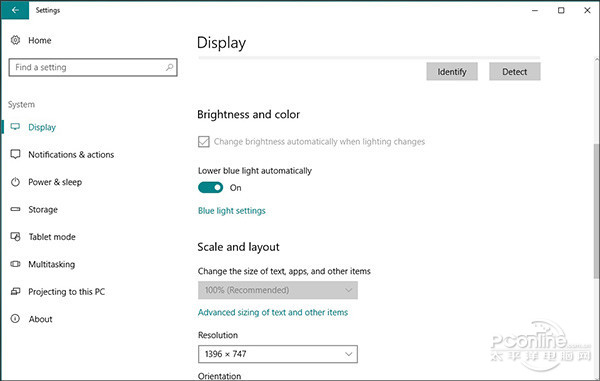The width and height of the screenshot is (600, 381).
Task: Click the Tablet mode icon
Action: [x=15, y=236]
